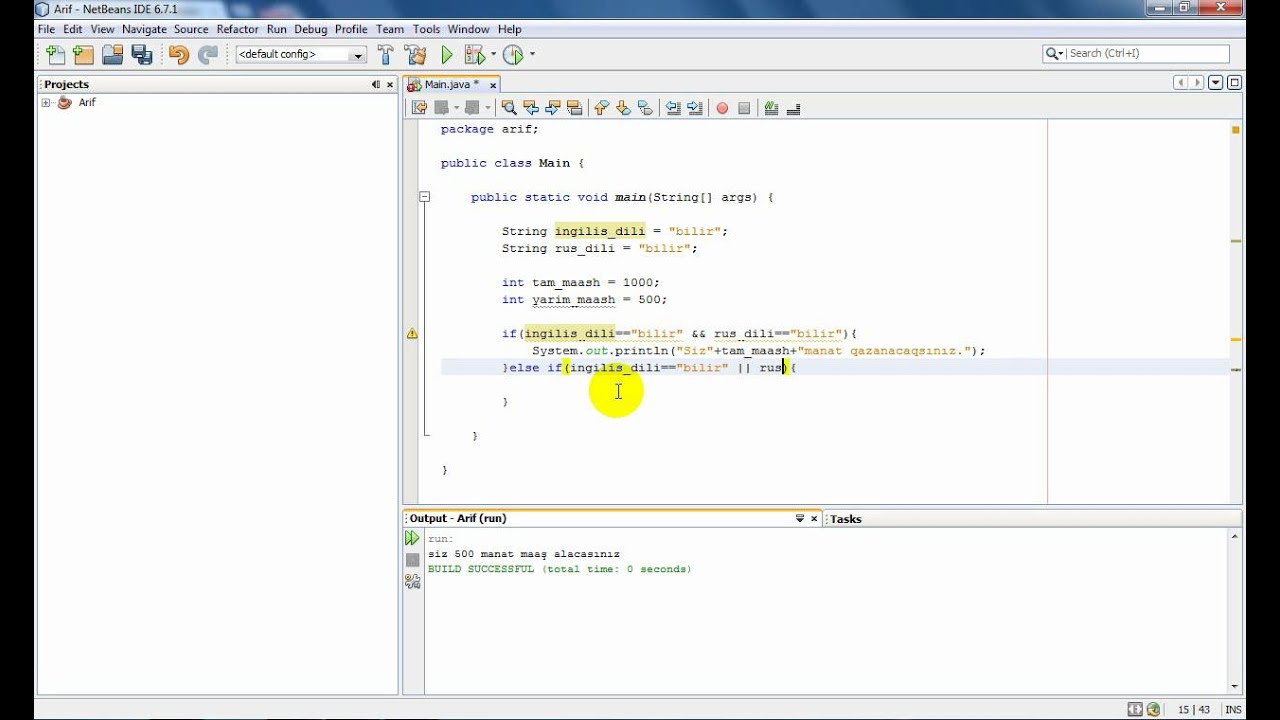
Task: Open the Debug Main Project dropdown arrow
Action: pyautogui.click(x=493, y=55)
